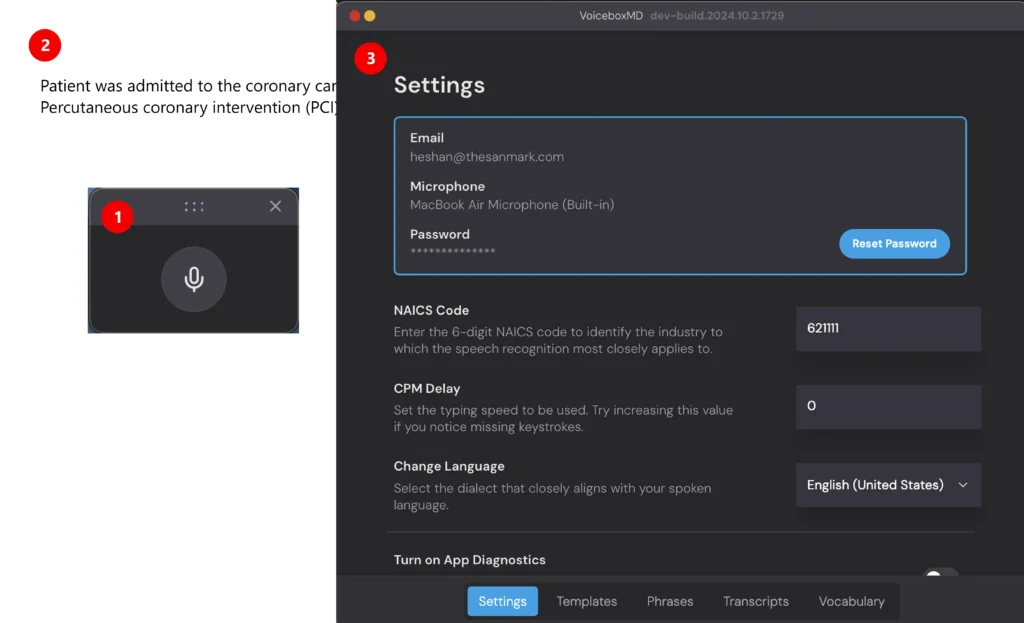
Task: Close the floating microphone widget
Action: (276, 206)
